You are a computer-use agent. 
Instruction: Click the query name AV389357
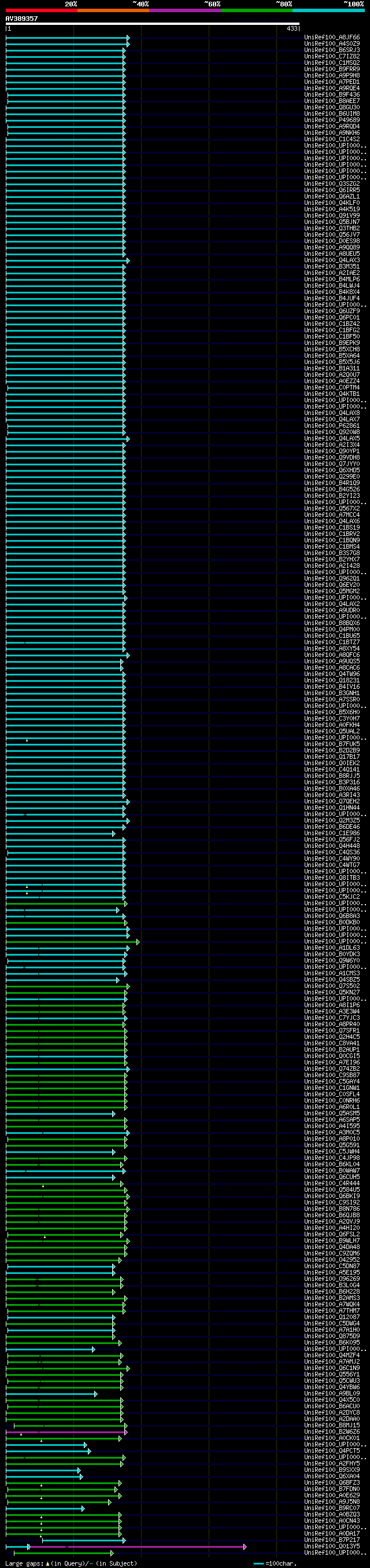point(22,19)
